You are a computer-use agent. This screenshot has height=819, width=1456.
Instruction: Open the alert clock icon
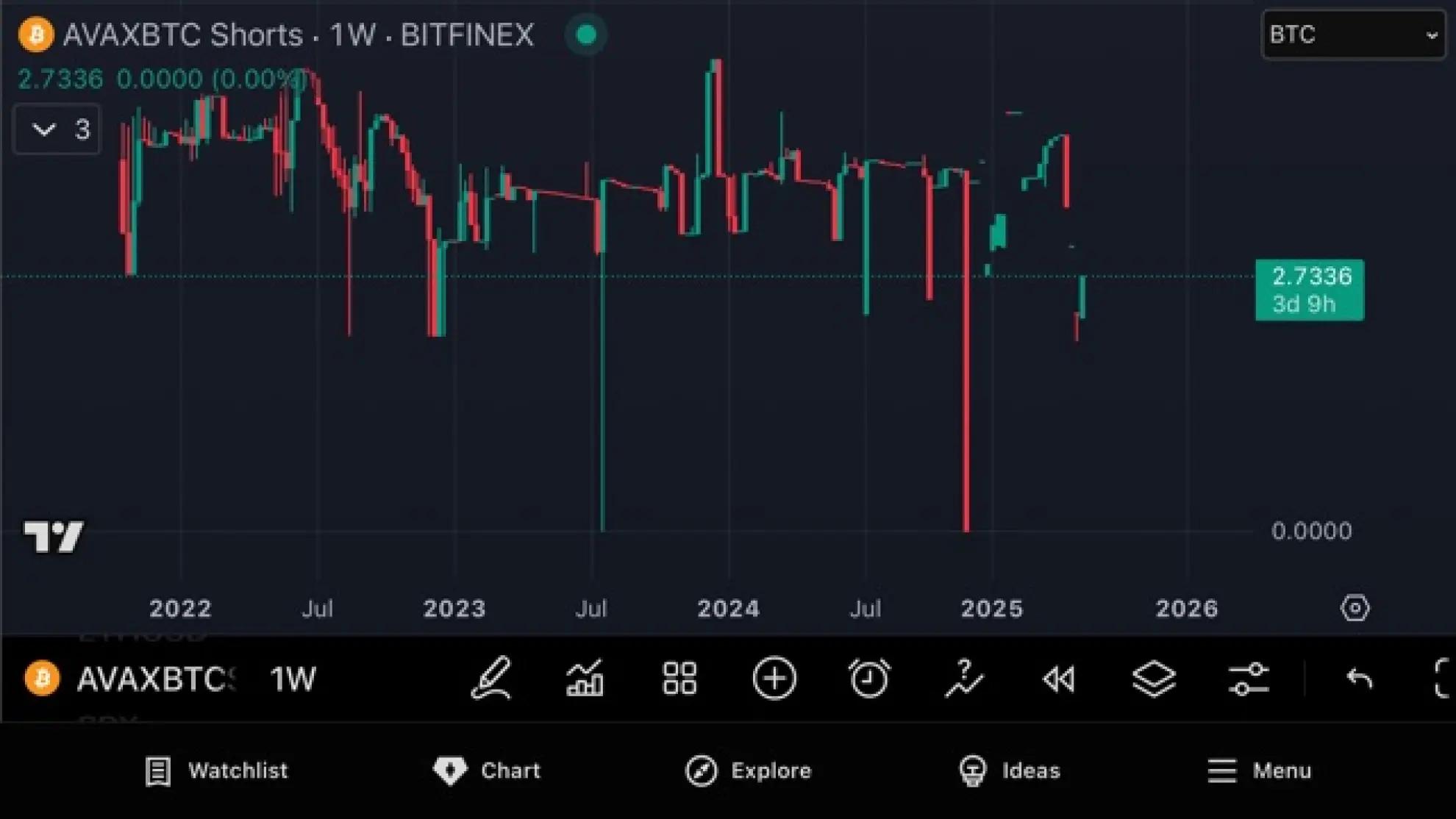pyautogui.click(x=869, y=678)
